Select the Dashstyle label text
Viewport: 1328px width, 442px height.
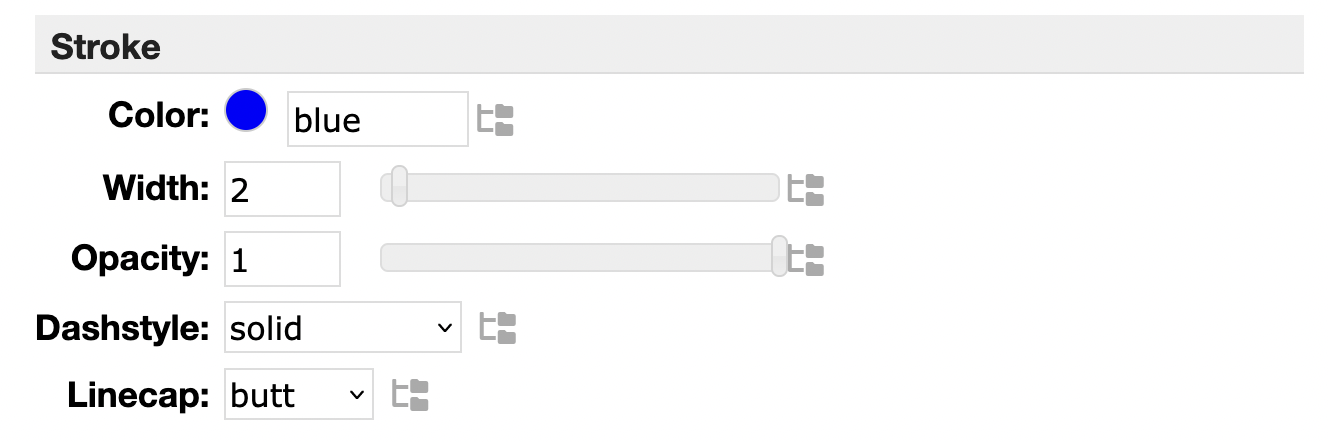123,327
